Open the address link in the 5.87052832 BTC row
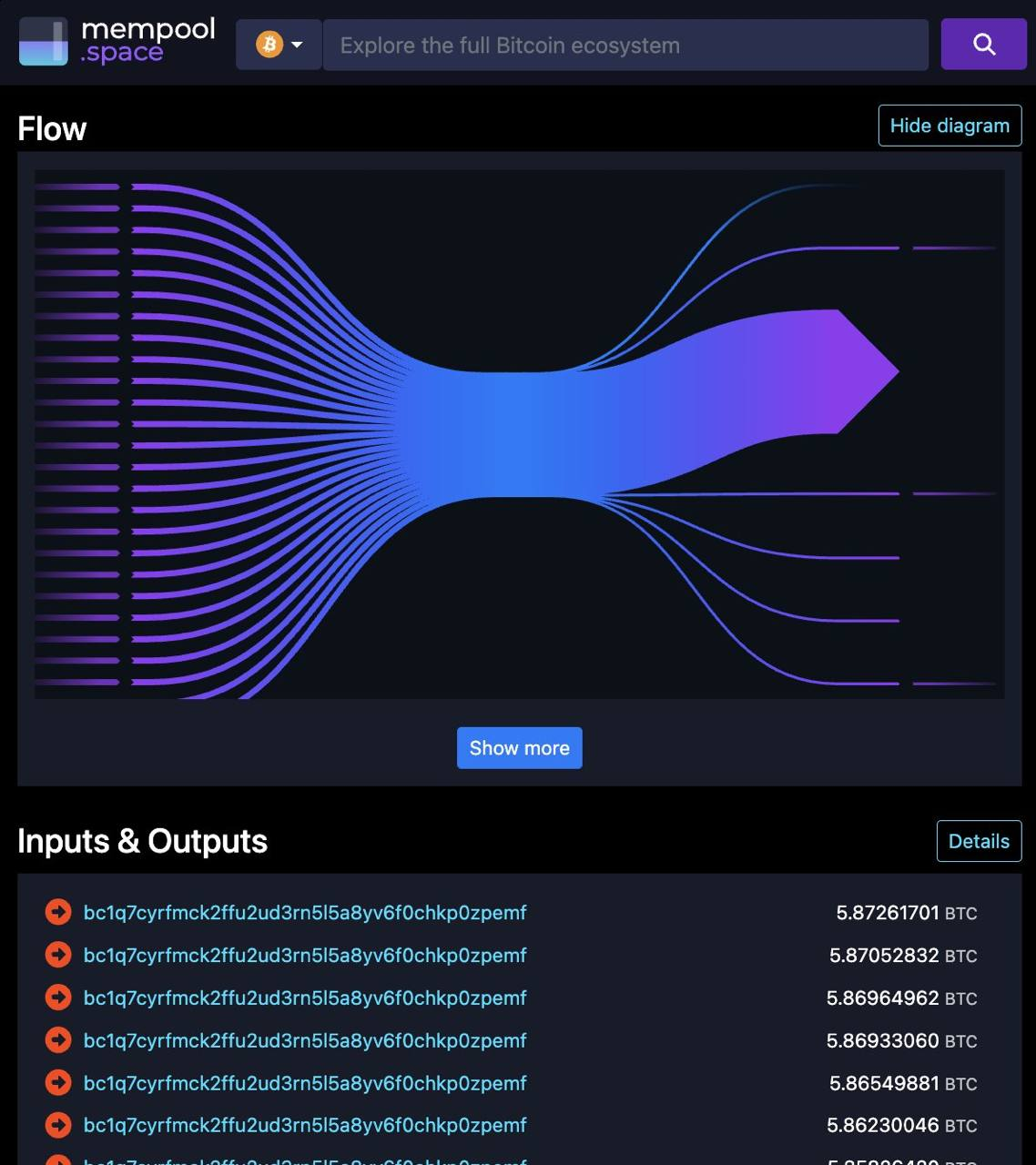Viewport: 1036px width, 1165px height. [x=305, y=956]
